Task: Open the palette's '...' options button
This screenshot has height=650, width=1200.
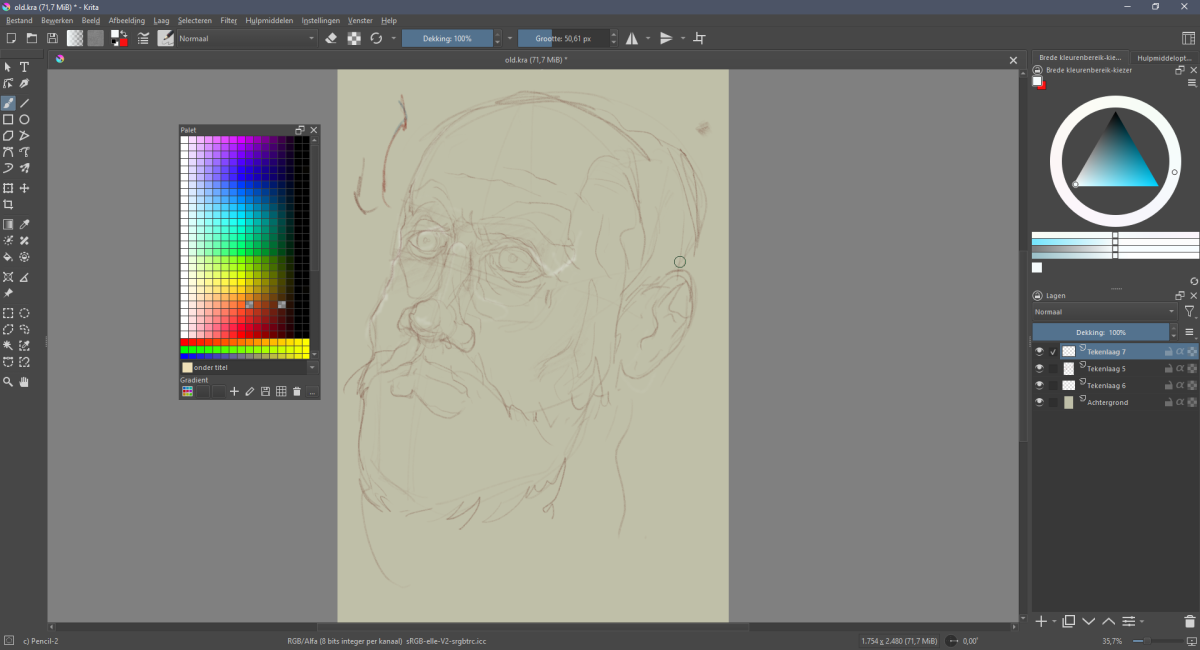Action: coord(312,392)
